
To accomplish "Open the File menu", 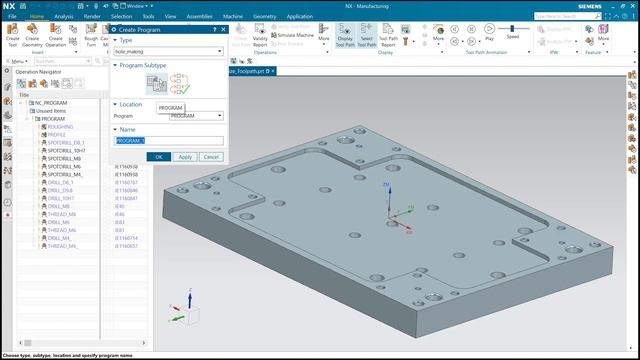I will (x=12, y=16).
